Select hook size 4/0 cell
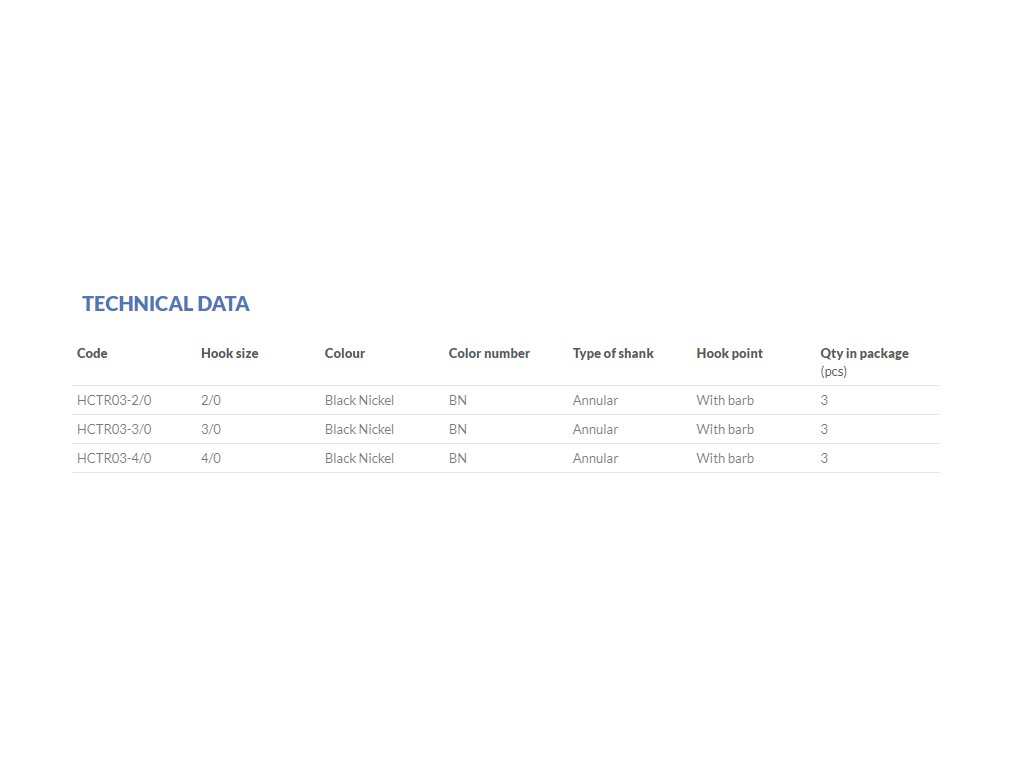This screenshot has height=768, width=1024. click(x=210, y=458)
